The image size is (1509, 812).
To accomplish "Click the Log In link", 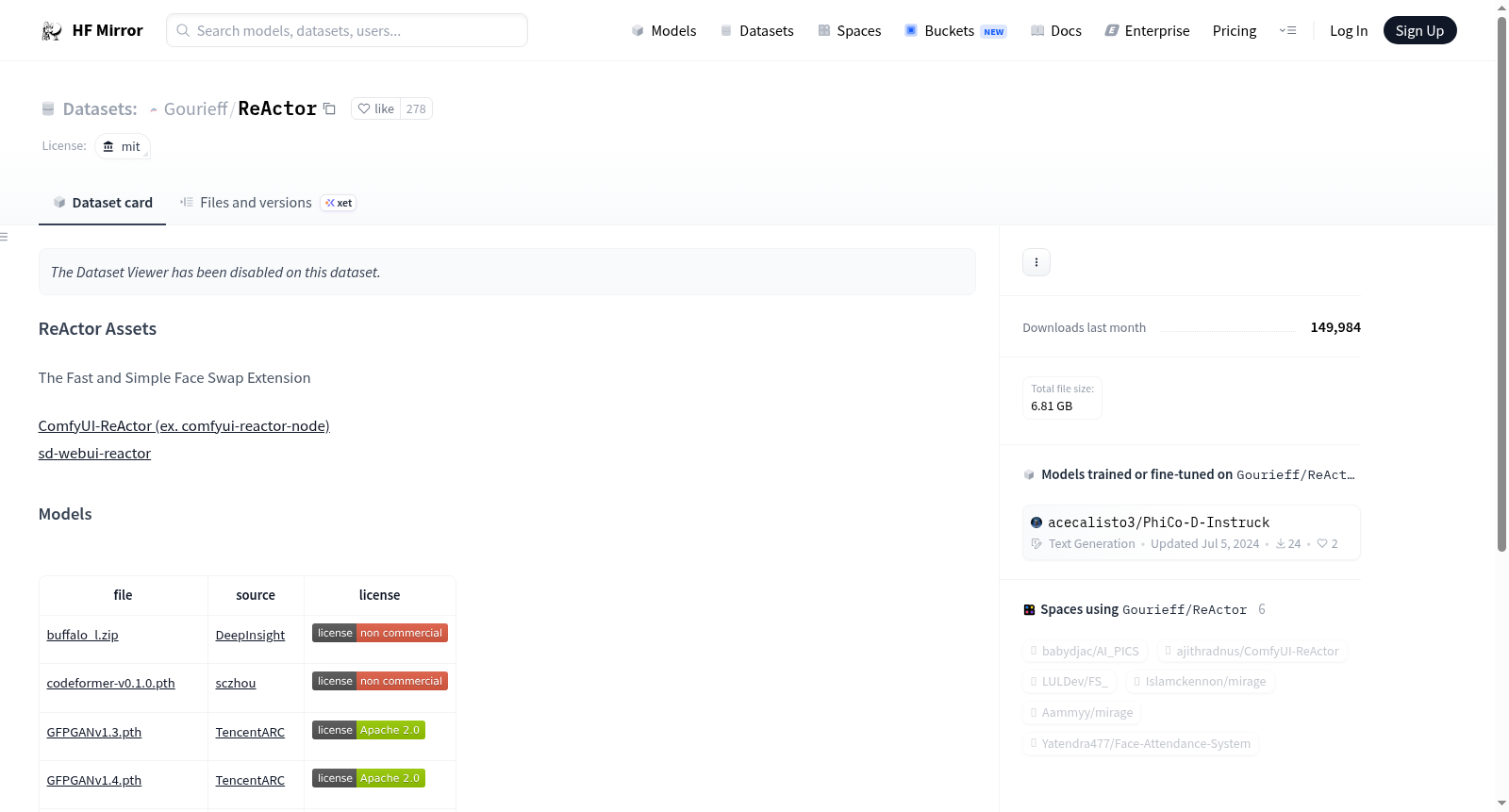I will pyautogui.click(x=1349, y=31).
